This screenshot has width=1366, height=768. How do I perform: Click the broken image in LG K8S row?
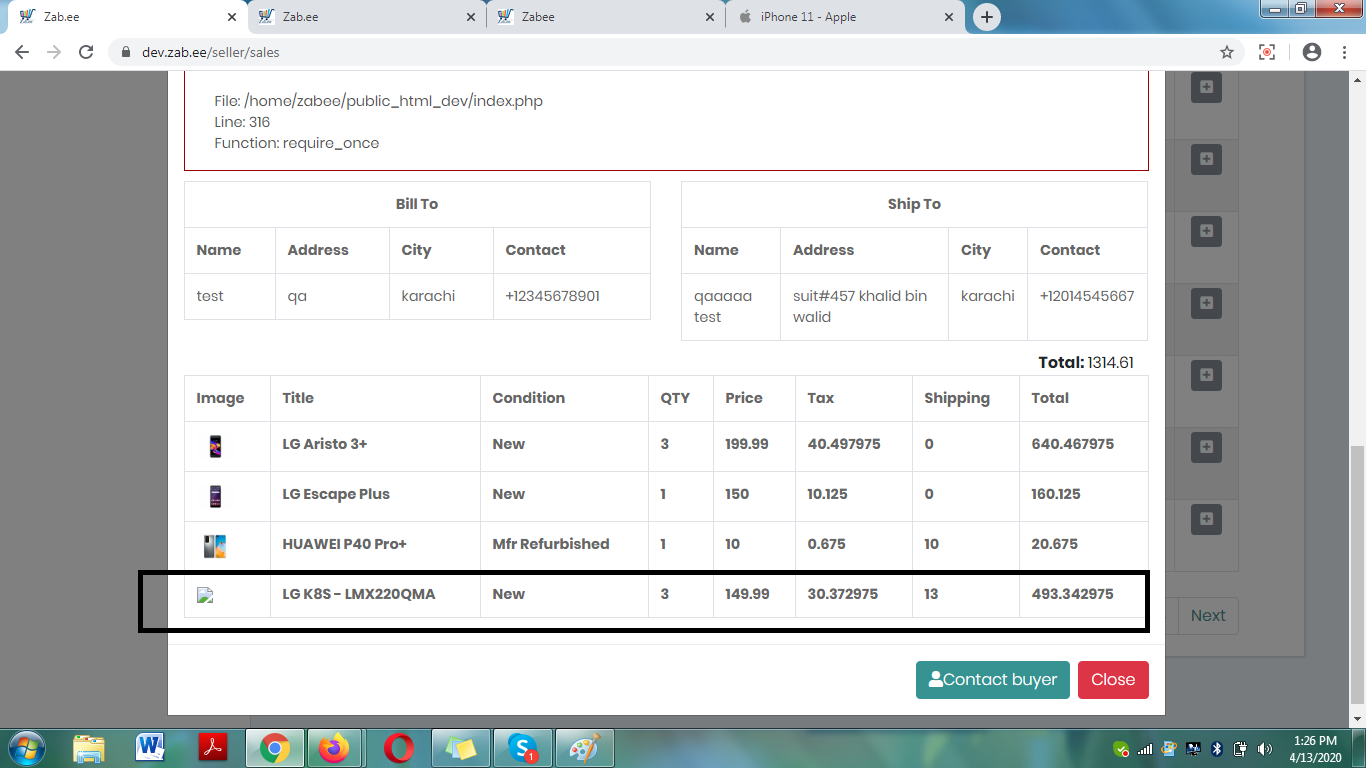205,595
